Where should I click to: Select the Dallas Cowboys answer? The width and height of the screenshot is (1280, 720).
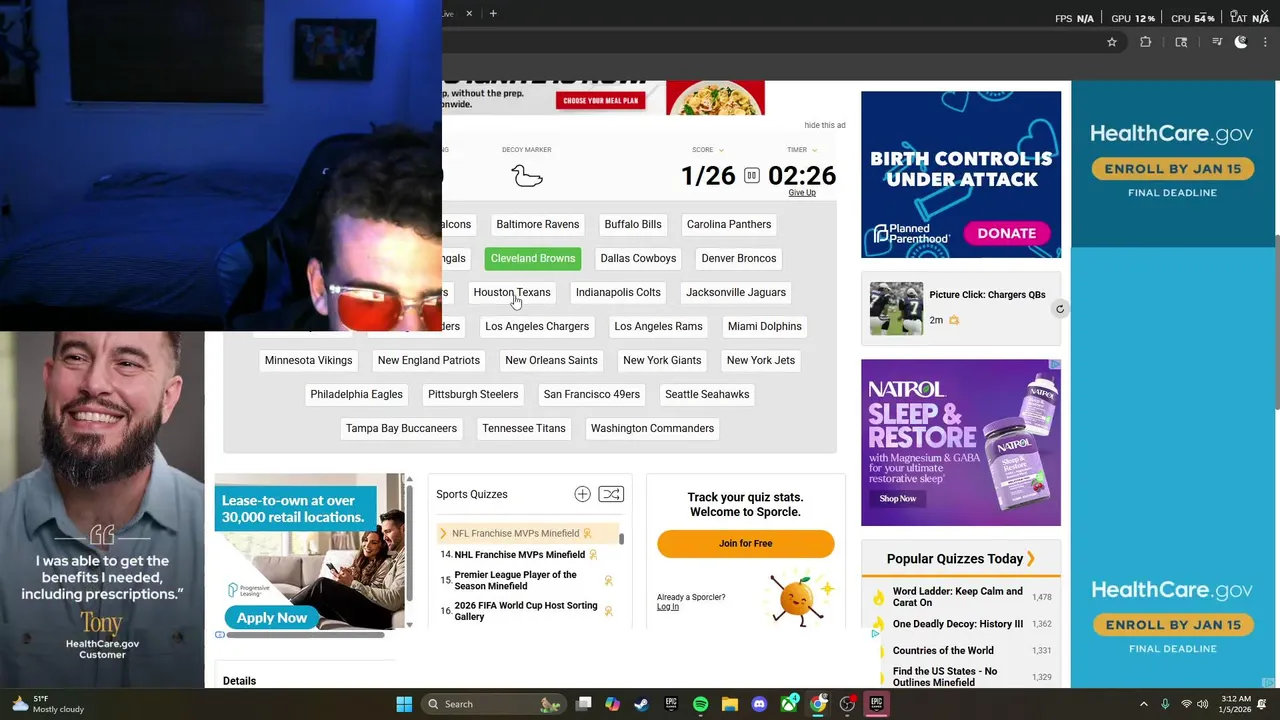click(x=638, y=258)
